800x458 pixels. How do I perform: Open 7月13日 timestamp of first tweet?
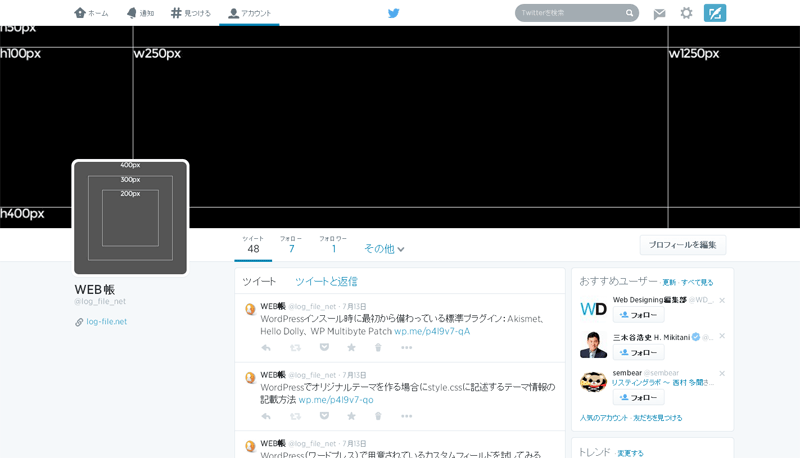[x=354, y=307]
